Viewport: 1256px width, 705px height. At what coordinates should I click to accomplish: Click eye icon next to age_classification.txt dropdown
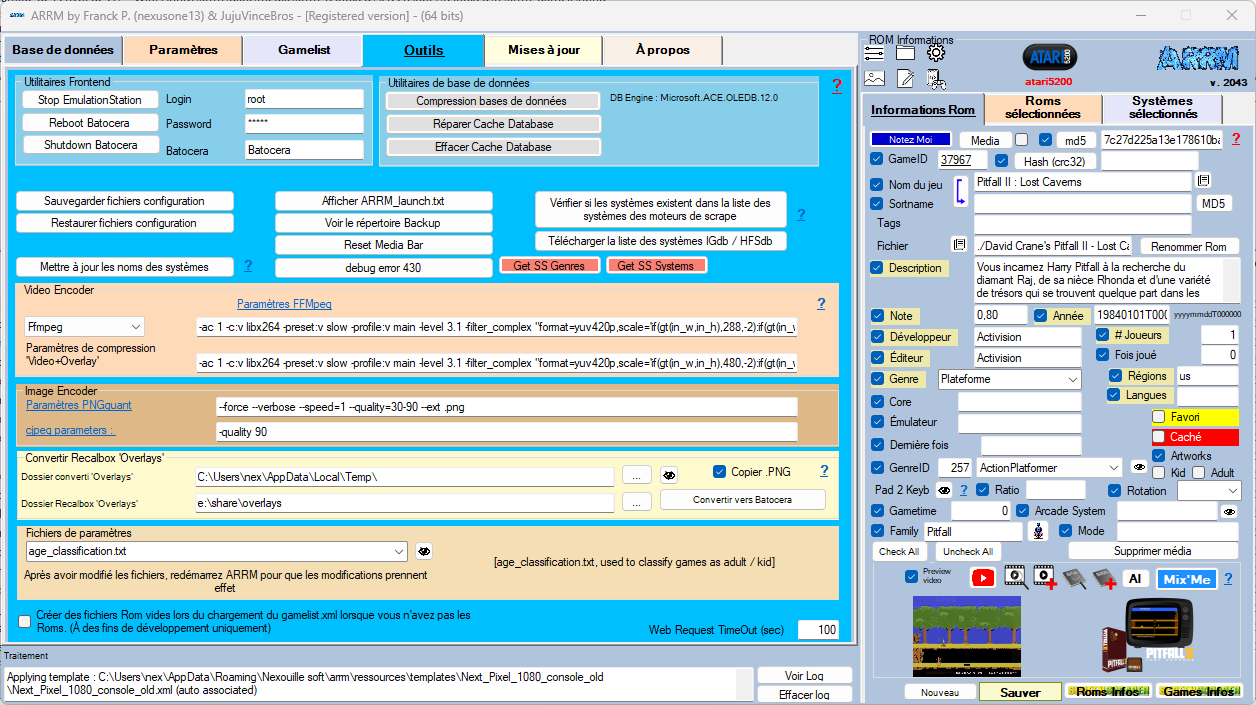424,551
